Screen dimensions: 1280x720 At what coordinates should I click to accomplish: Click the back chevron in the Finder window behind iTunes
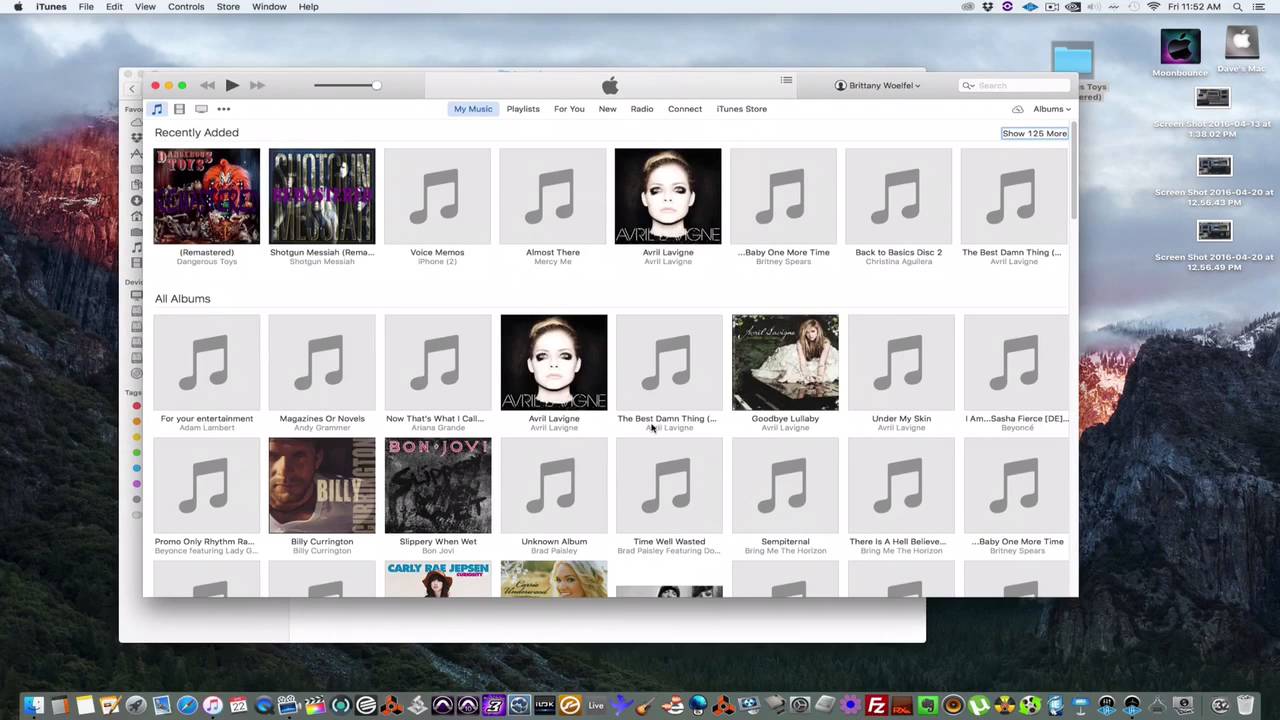pos(132,89)
